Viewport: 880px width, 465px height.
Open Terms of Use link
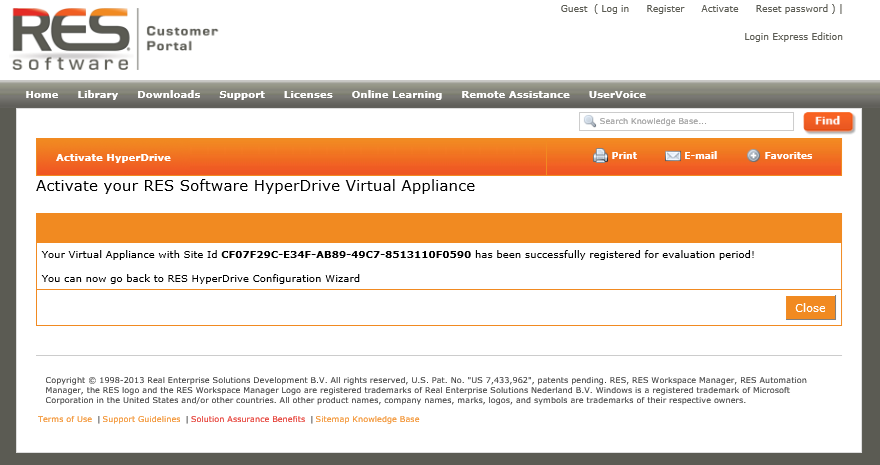click(65, 419)
